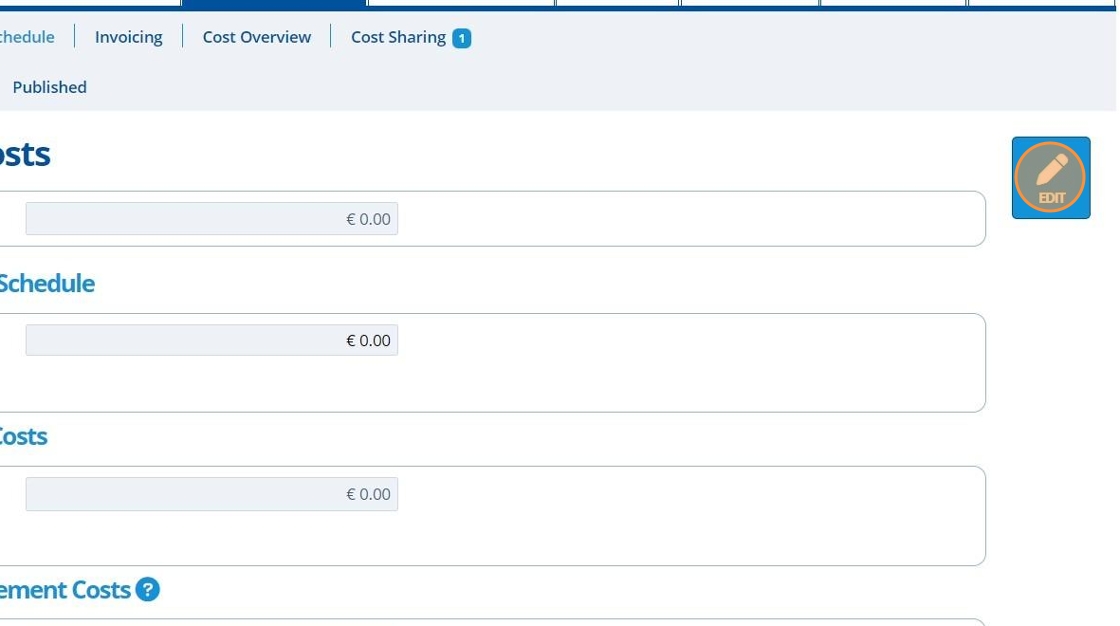
Task: Click the light-blue Costs section heading
Action: pyautogui.click(x=23, y=436)
